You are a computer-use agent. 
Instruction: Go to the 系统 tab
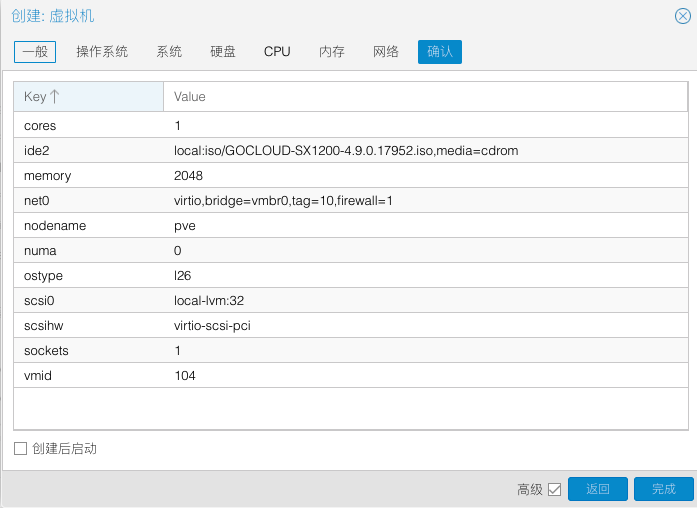tap(169, 52)
